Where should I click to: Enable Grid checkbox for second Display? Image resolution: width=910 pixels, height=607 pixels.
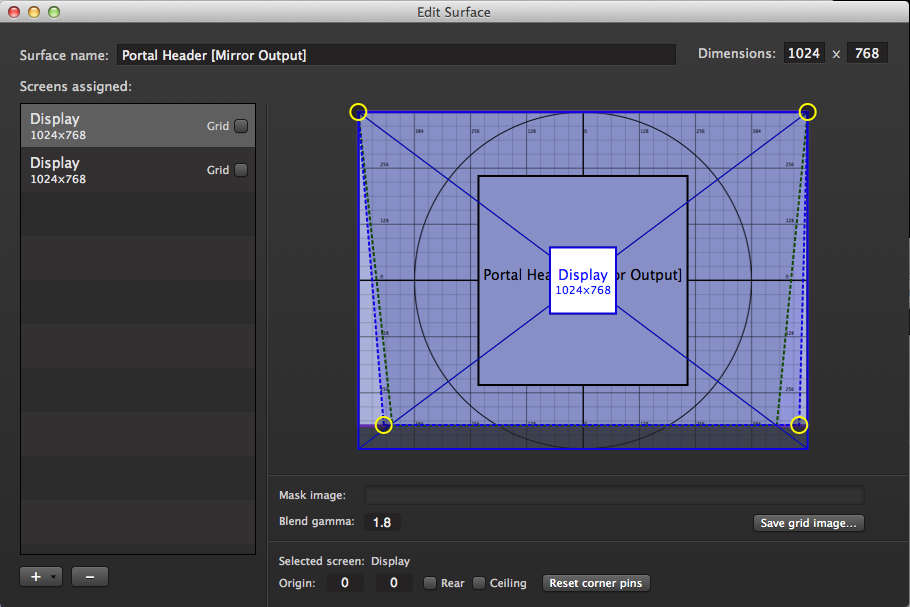click(240, 170)
